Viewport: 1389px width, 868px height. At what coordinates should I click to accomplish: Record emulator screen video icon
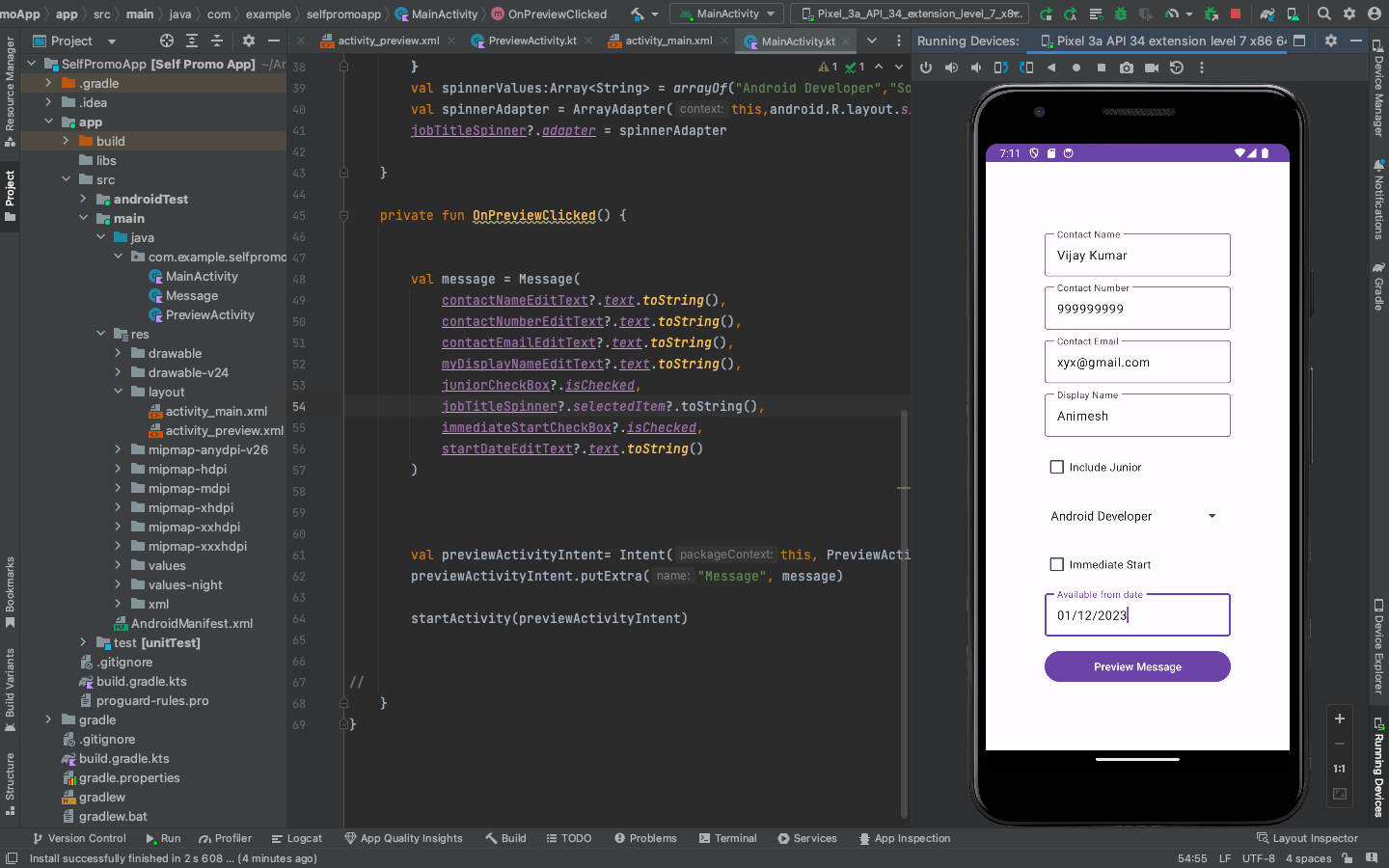pyautogui.click(x=1152, y=68)
